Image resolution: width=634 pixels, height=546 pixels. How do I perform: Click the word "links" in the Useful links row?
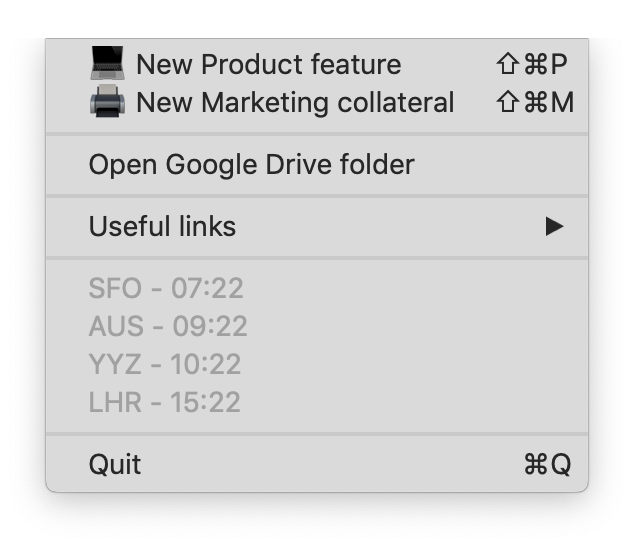(207, 226)
